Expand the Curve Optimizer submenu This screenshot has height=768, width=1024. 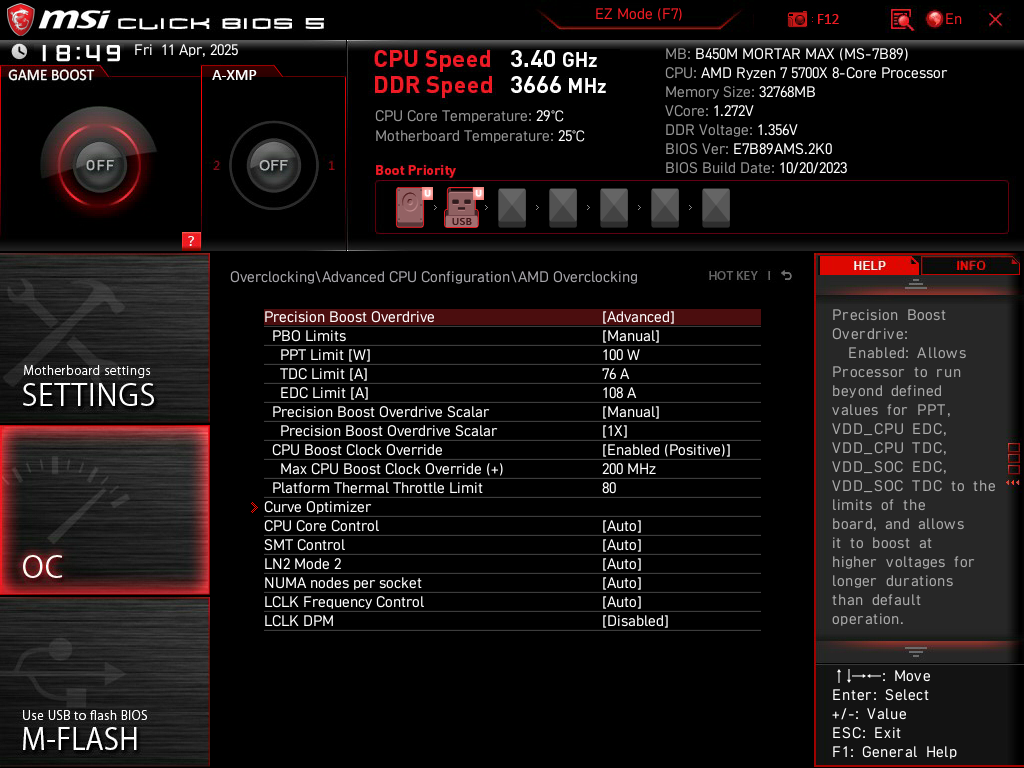[x=512, y=507]
